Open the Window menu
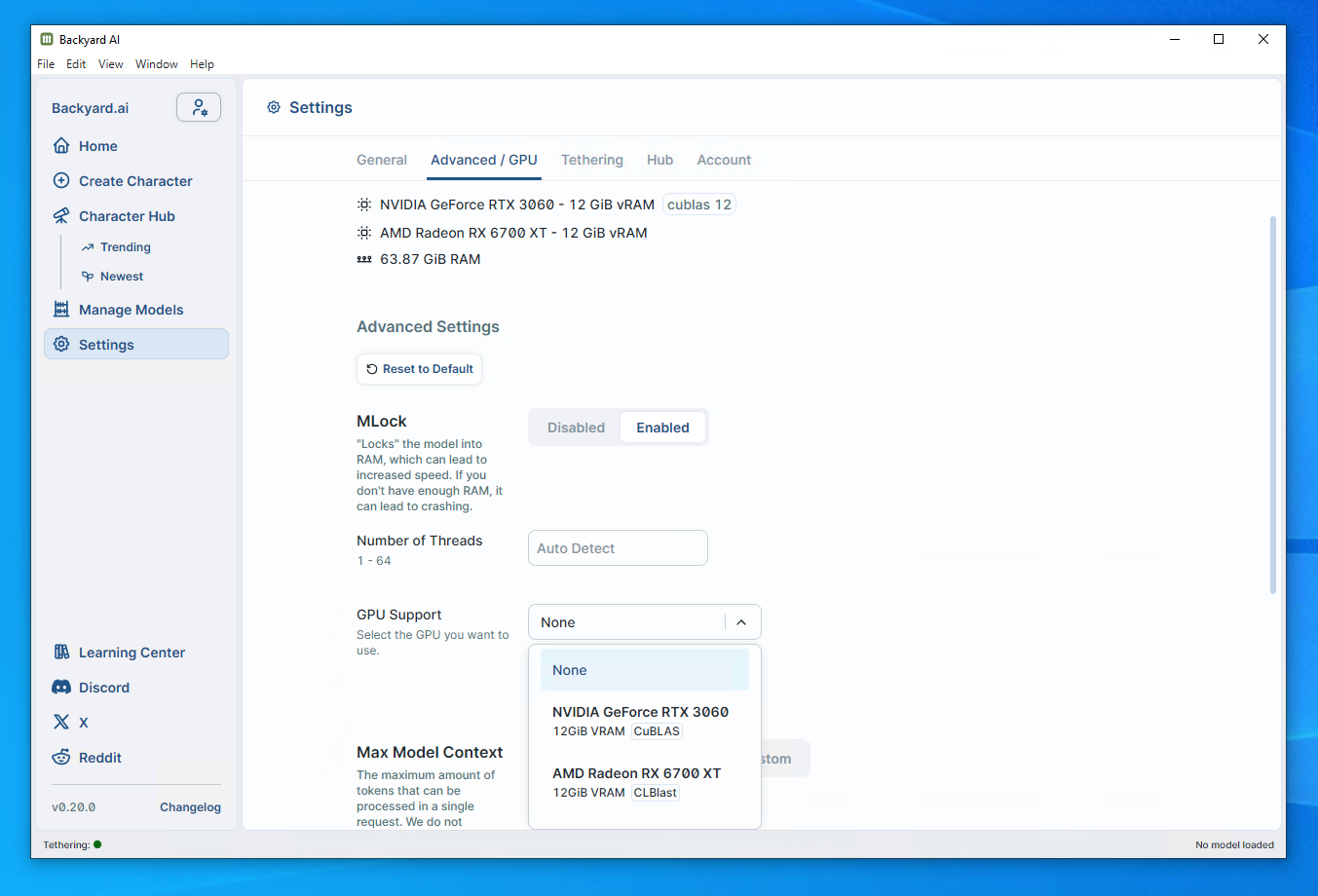This screenshot has width=1318, height=896. tap(156, 64)
